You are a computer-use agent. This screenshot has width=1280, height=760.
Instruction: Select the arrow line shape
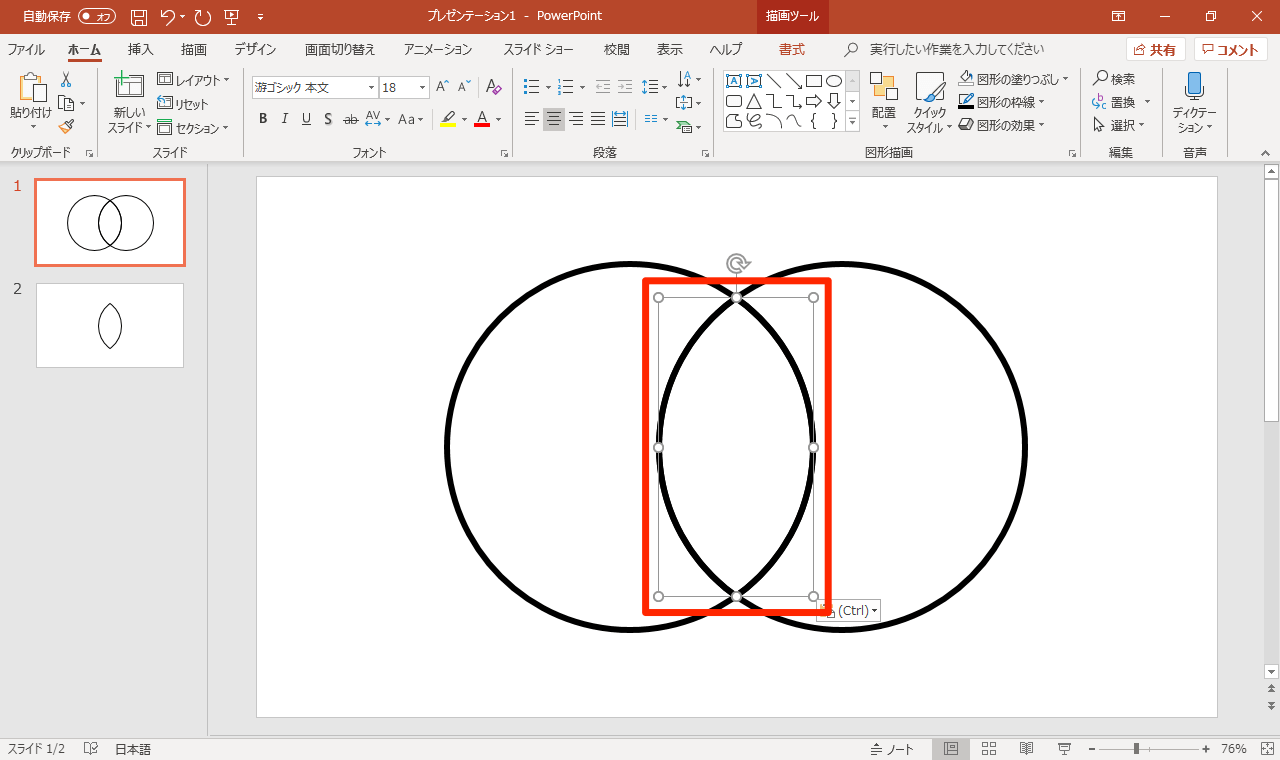click(794, 81)
